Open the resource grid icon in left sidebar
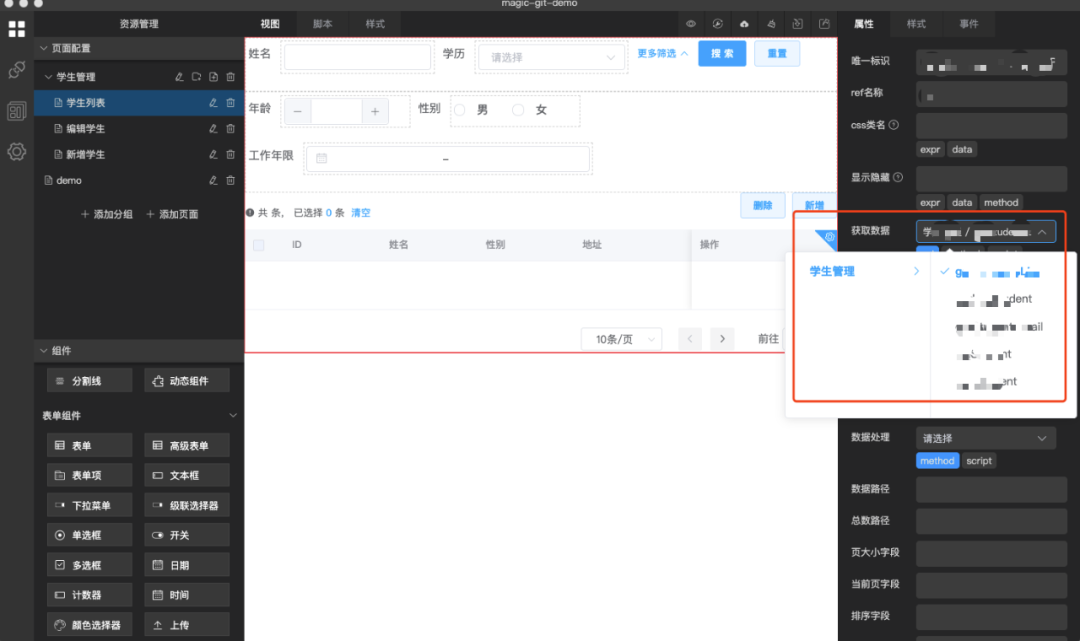Screen dimensions: 1080x641 tap(17, 29)
